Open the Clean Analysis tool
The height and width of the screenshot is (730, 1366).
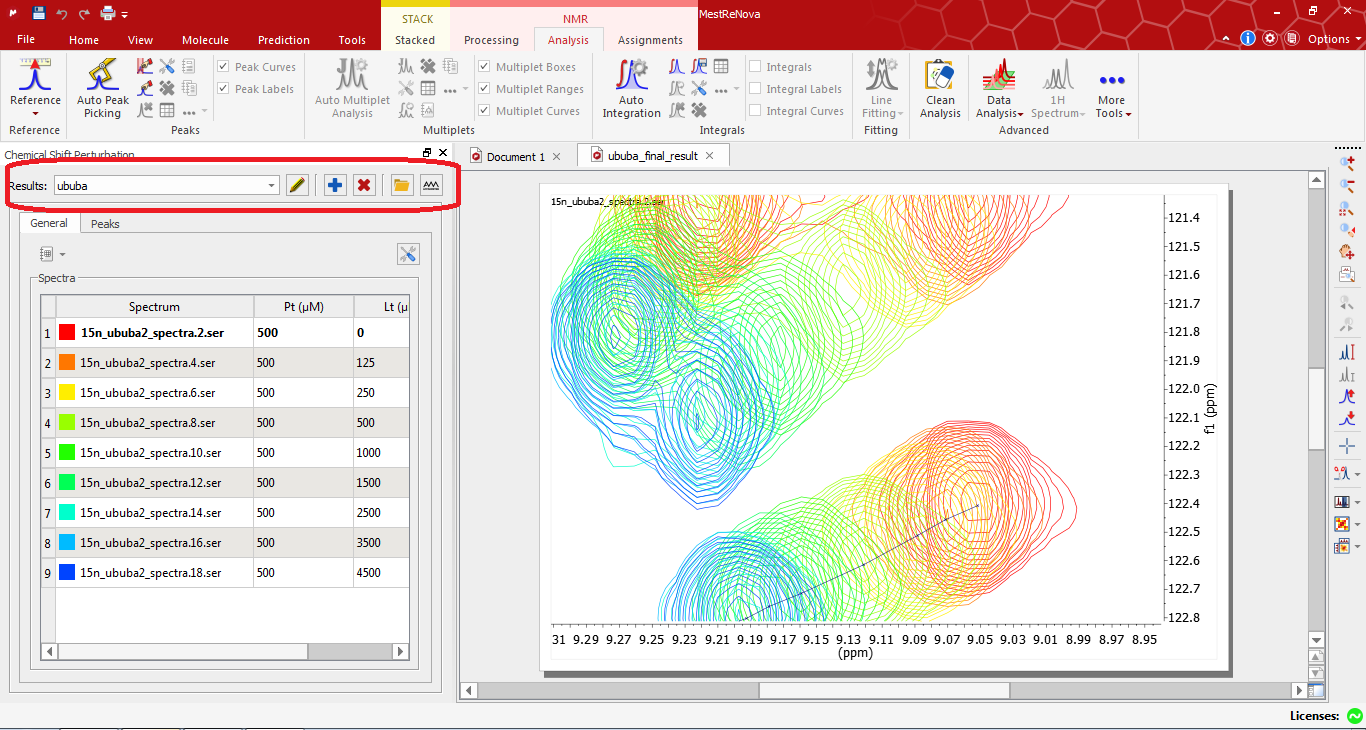940,88
